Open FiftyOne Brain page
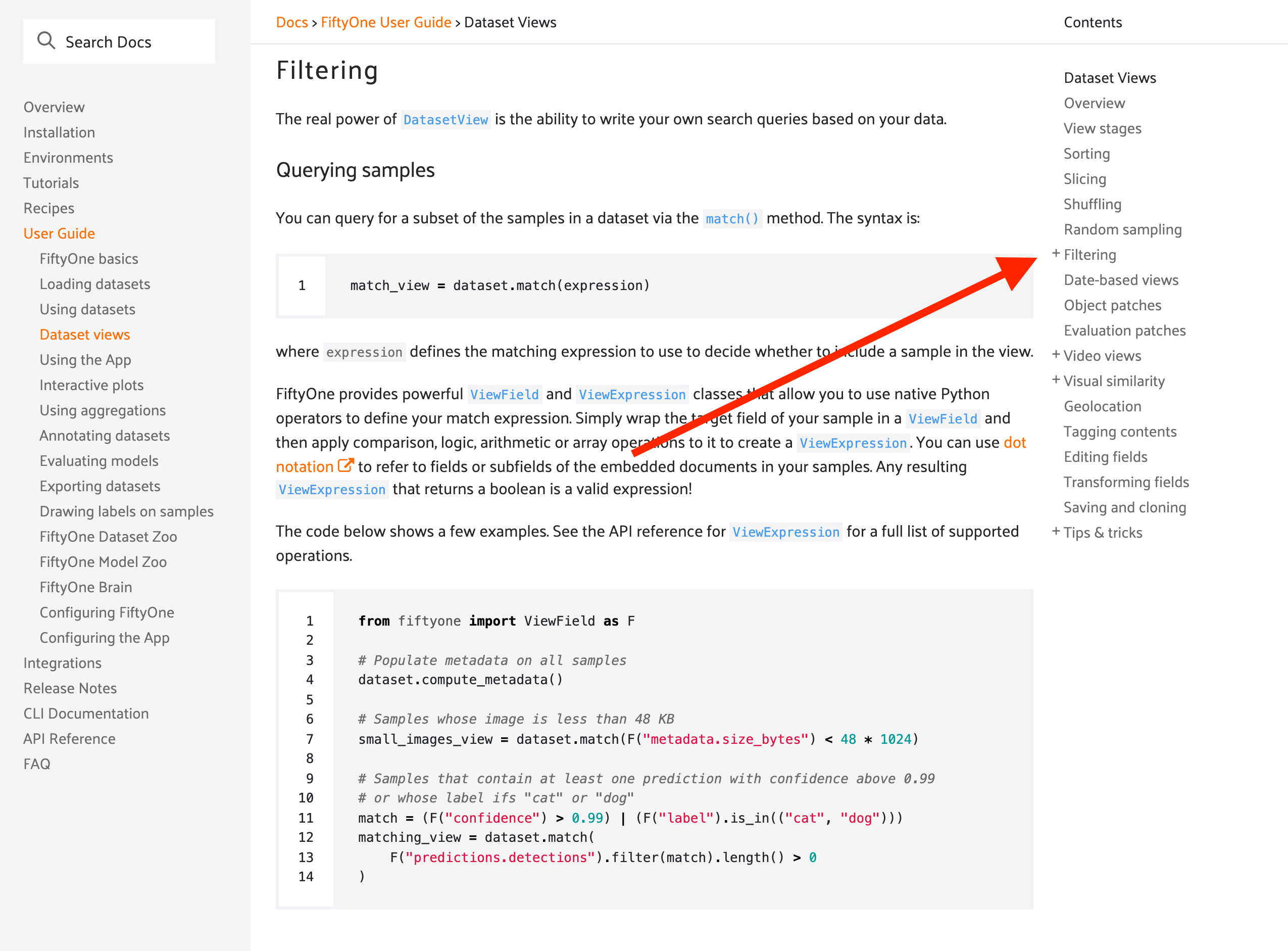Image resolution: width=1288 pixels, height=951 pixels. point(86,587)
